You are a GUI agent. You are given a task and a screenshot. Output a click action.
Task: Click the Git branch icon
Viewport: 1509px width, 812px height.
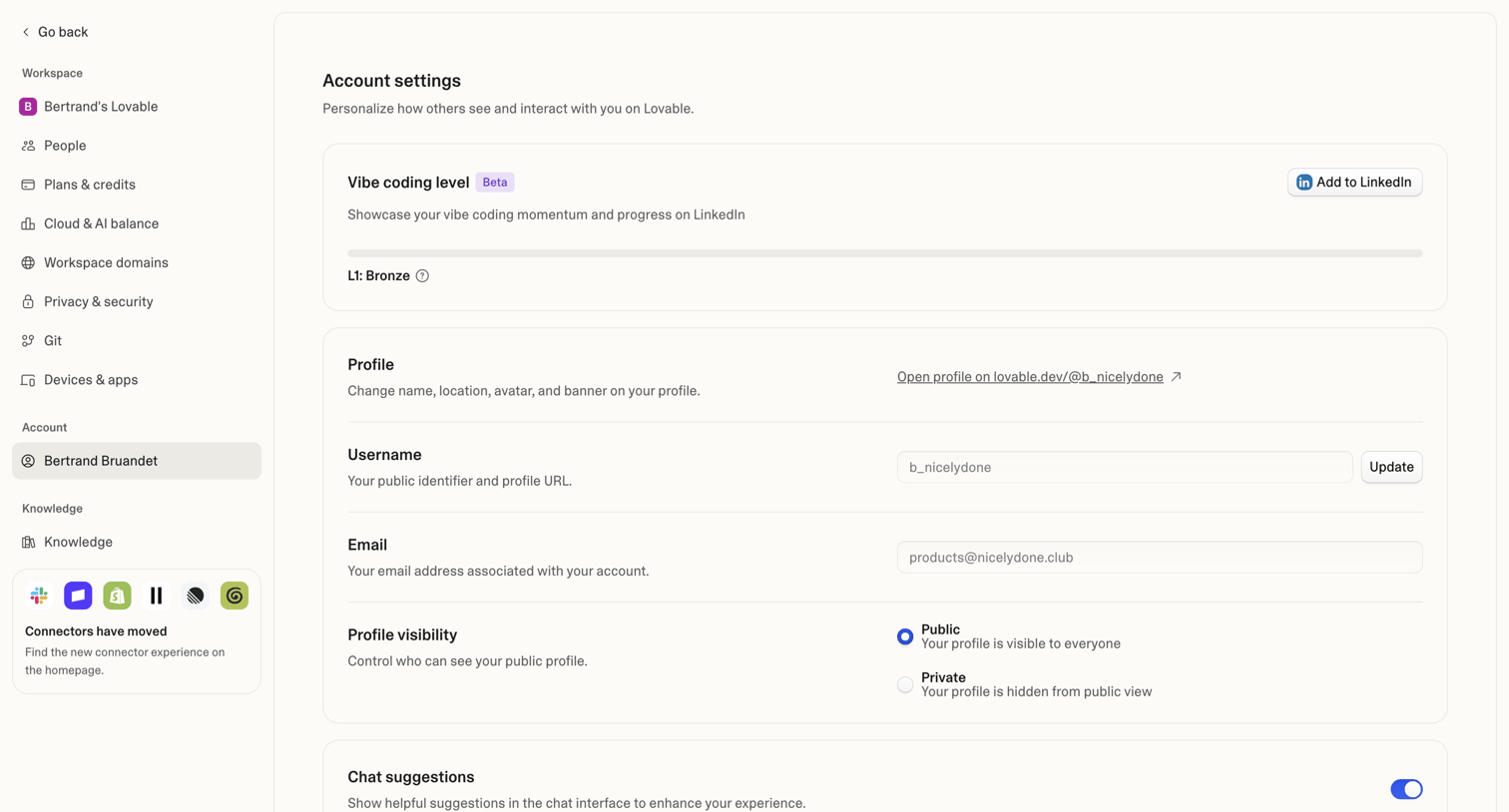pos(28,340)
